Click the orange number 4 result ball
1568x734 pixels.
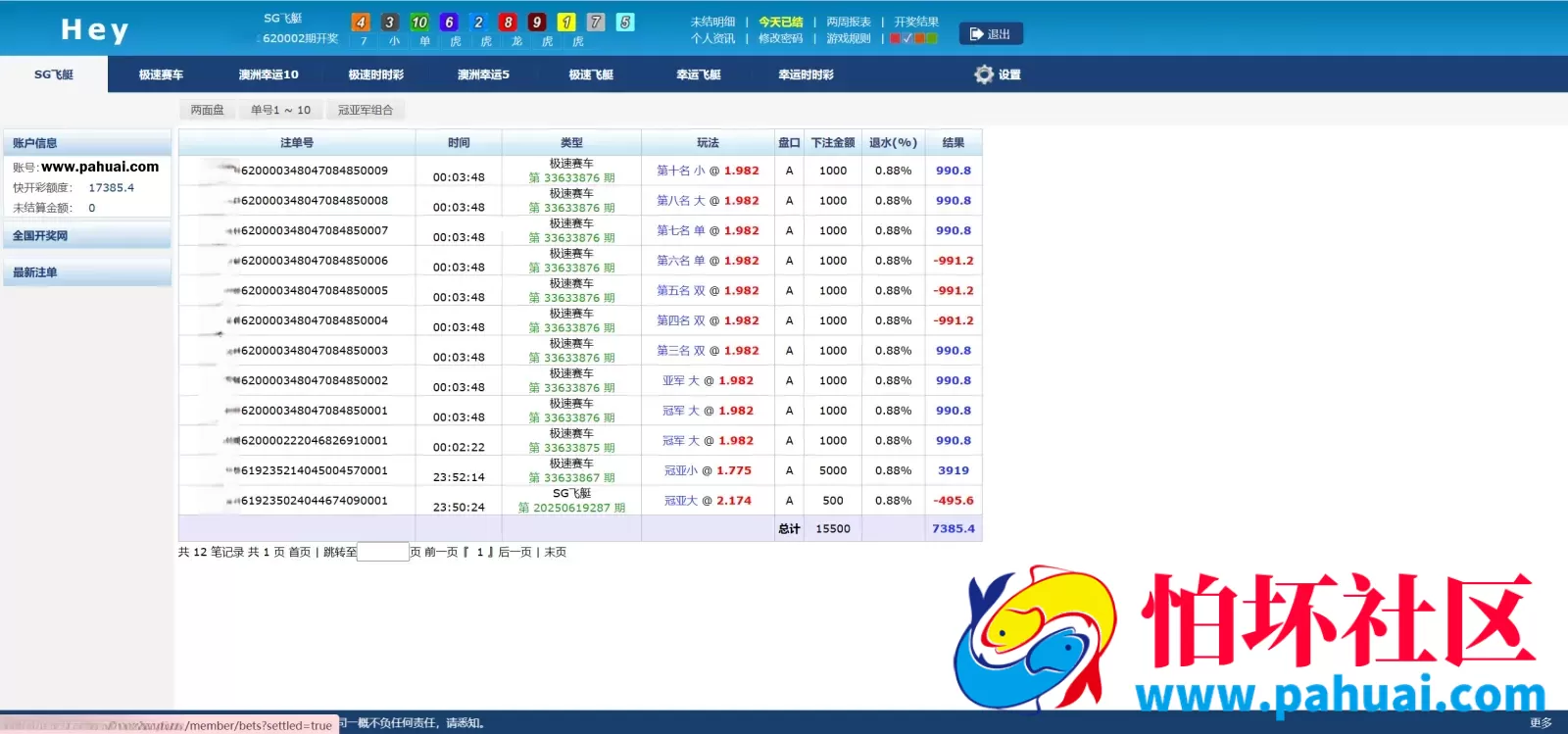[361, 22]
